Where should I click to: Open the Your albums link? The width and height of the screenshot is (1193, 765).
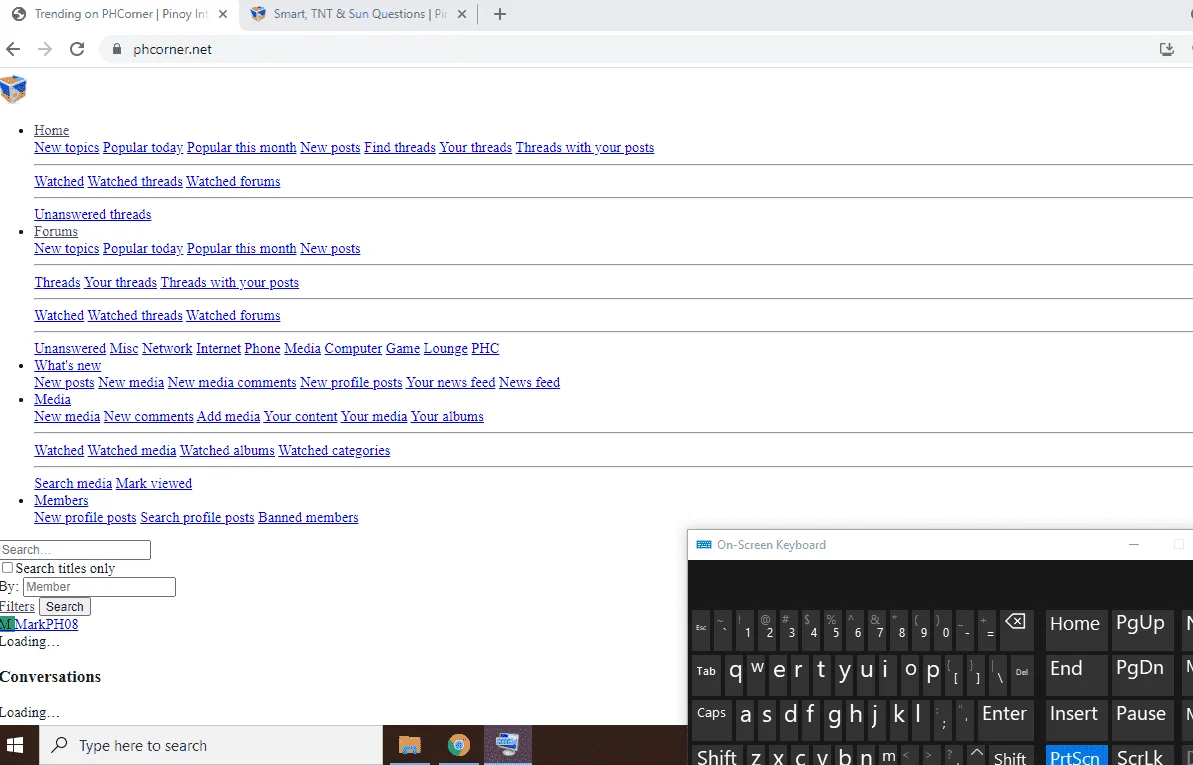coord(447,416)
